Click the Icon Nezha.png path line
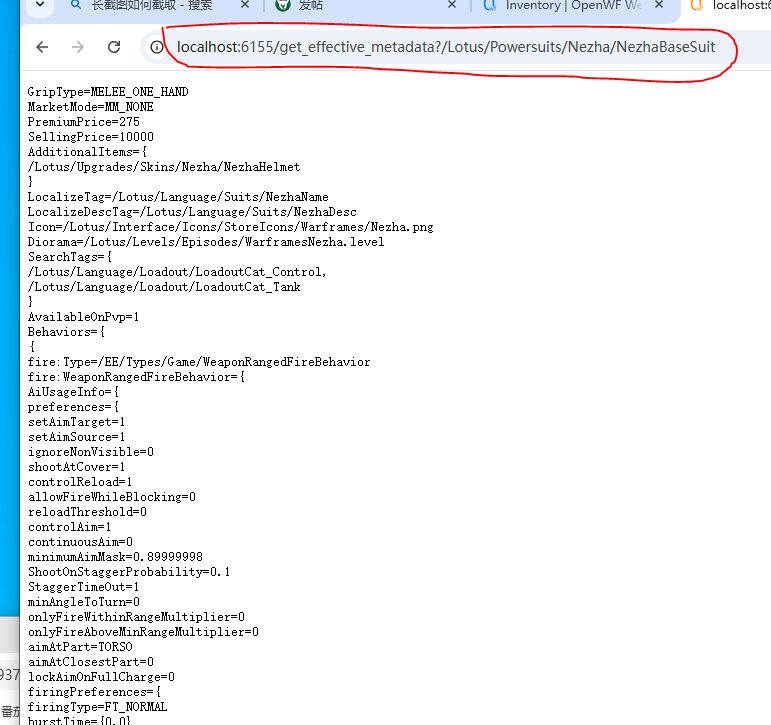 click(230, 227)
